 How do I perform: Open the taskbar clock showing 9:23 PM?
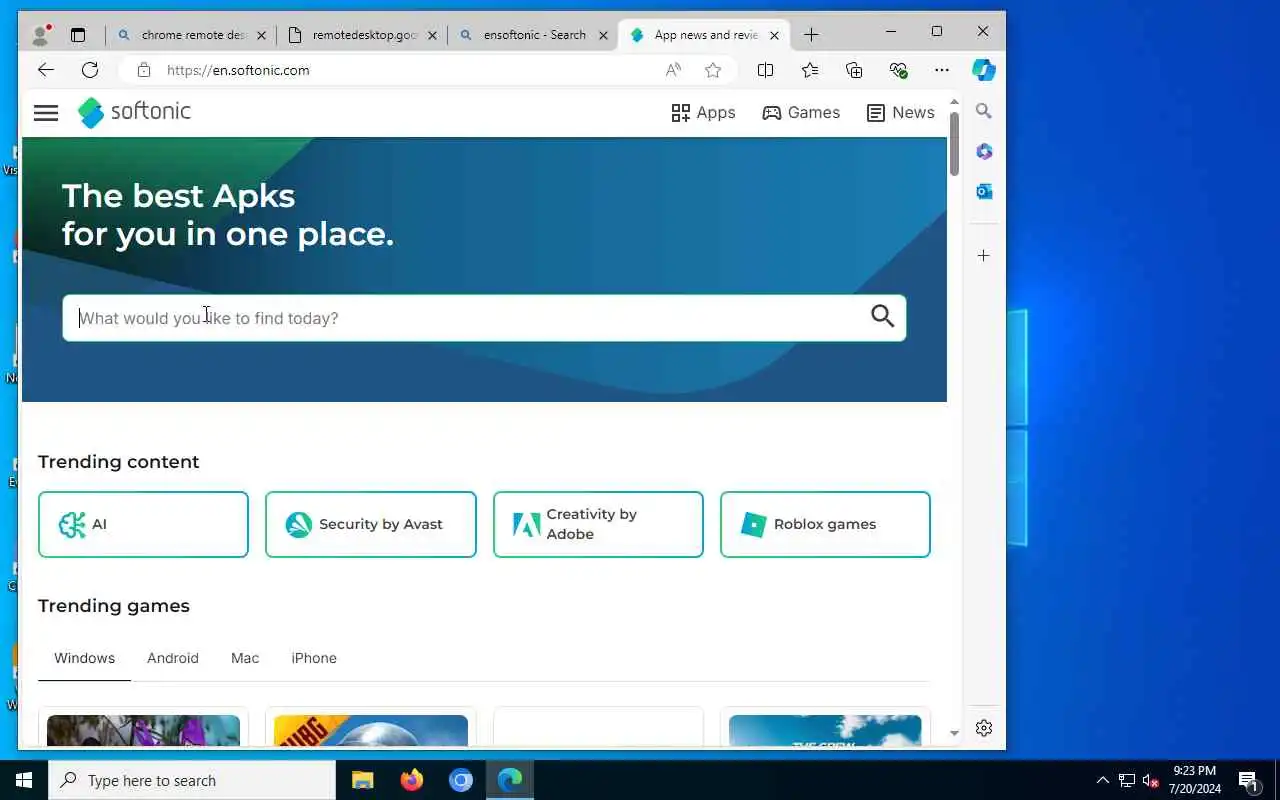[1194, 780]
